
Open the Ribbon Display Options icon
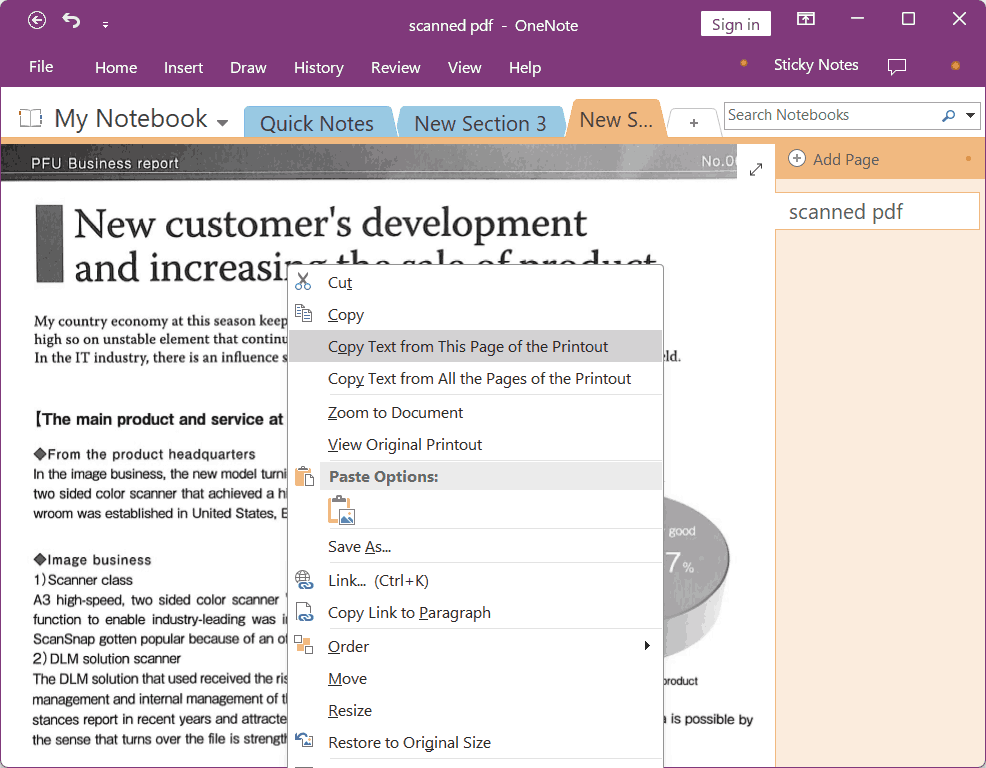[805, 20]
